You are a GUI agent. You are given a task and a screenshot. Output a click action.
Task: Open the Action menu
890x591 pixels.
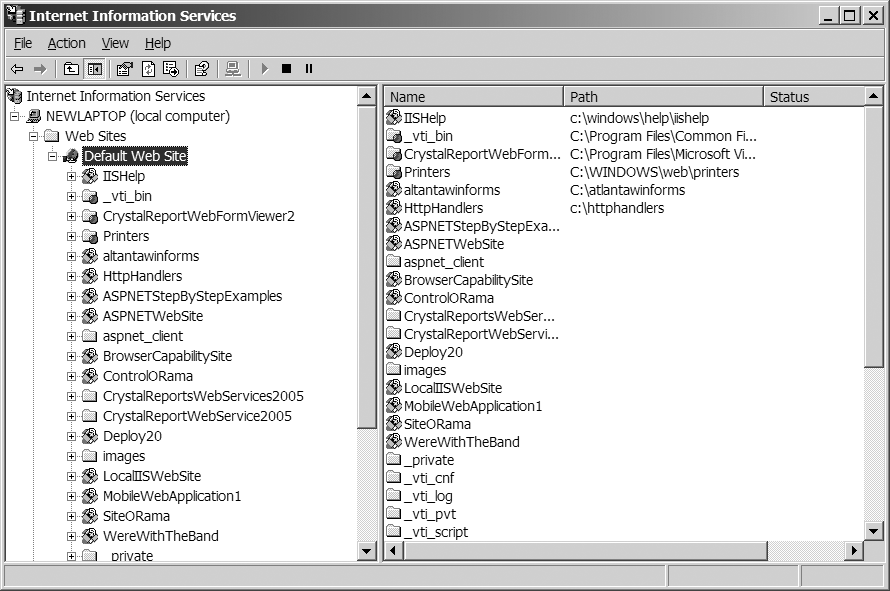67,43
